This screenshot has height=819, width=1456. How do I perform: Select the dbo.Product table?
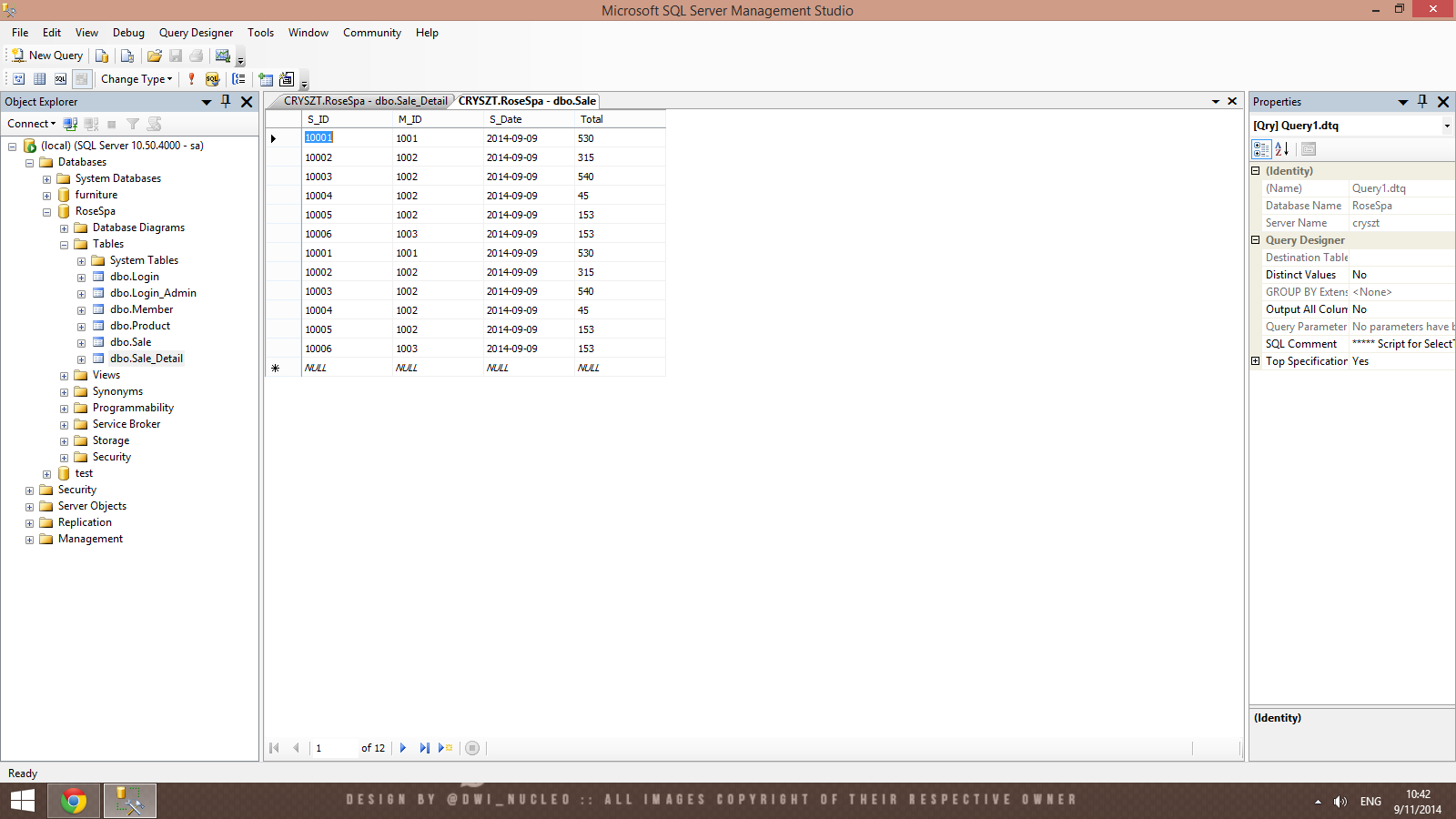[140, 326]
